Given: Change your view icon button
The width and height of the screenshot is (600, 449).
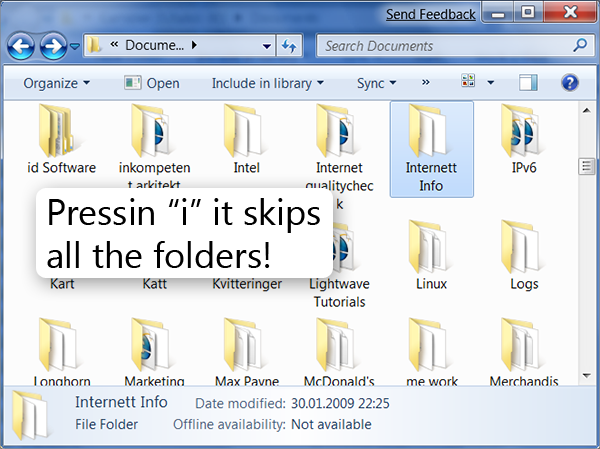Looking at the screenshot, I should coord(468,81).
